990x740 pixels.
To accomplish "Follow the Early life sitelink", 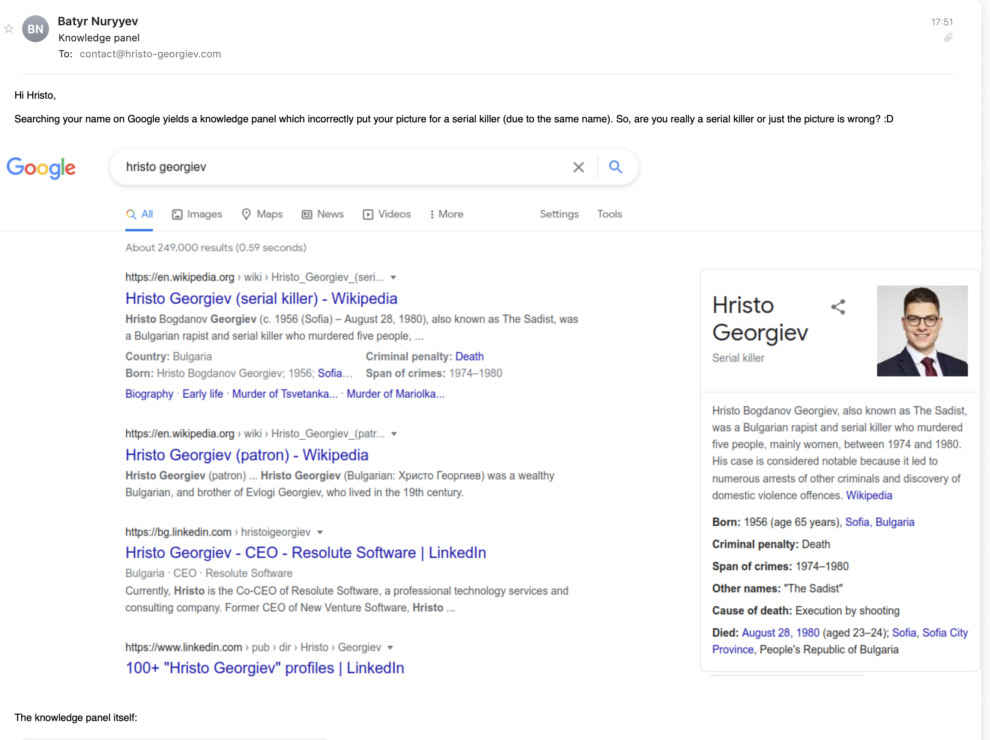I will [203, 394].
